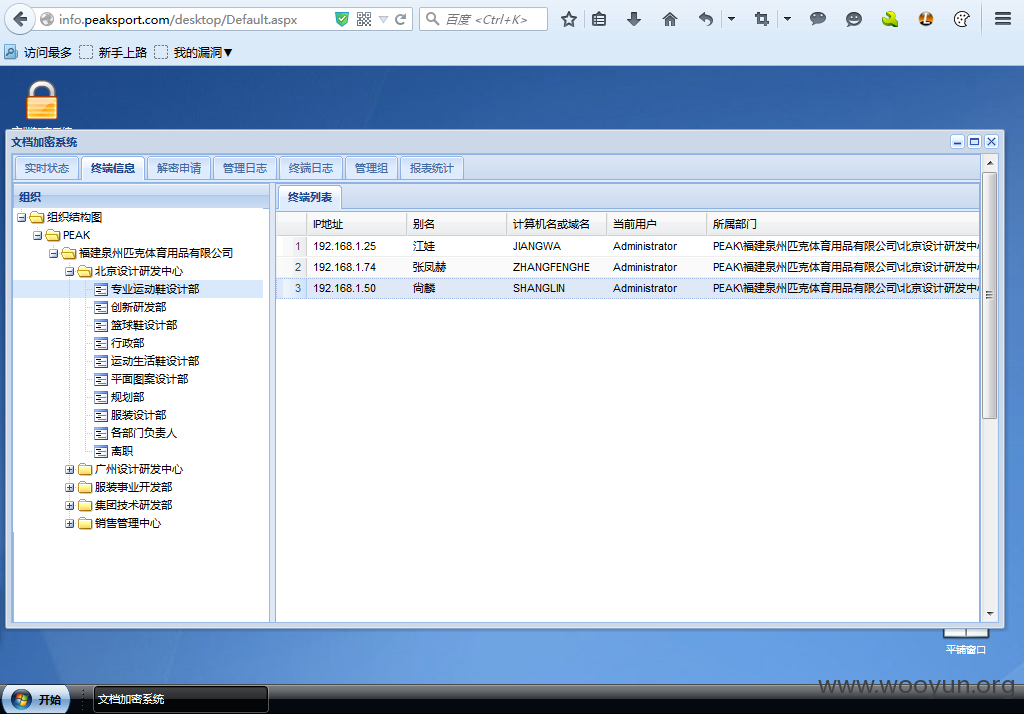Screen dimensions: 1024x714
Task: Select the row with IP 192.168.1.25
Action: pos(628,246)
